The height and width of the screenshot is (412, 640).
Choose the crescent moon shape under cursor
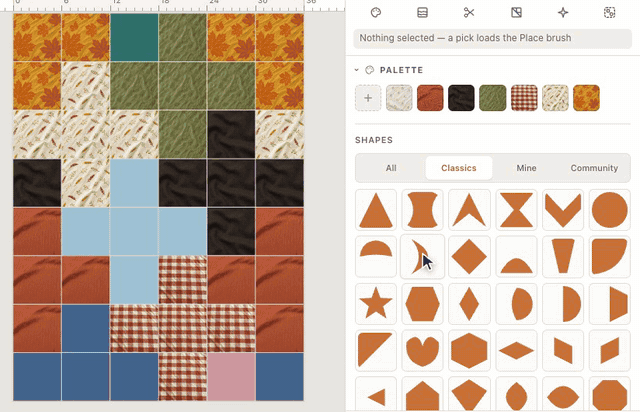click(422, 257)
